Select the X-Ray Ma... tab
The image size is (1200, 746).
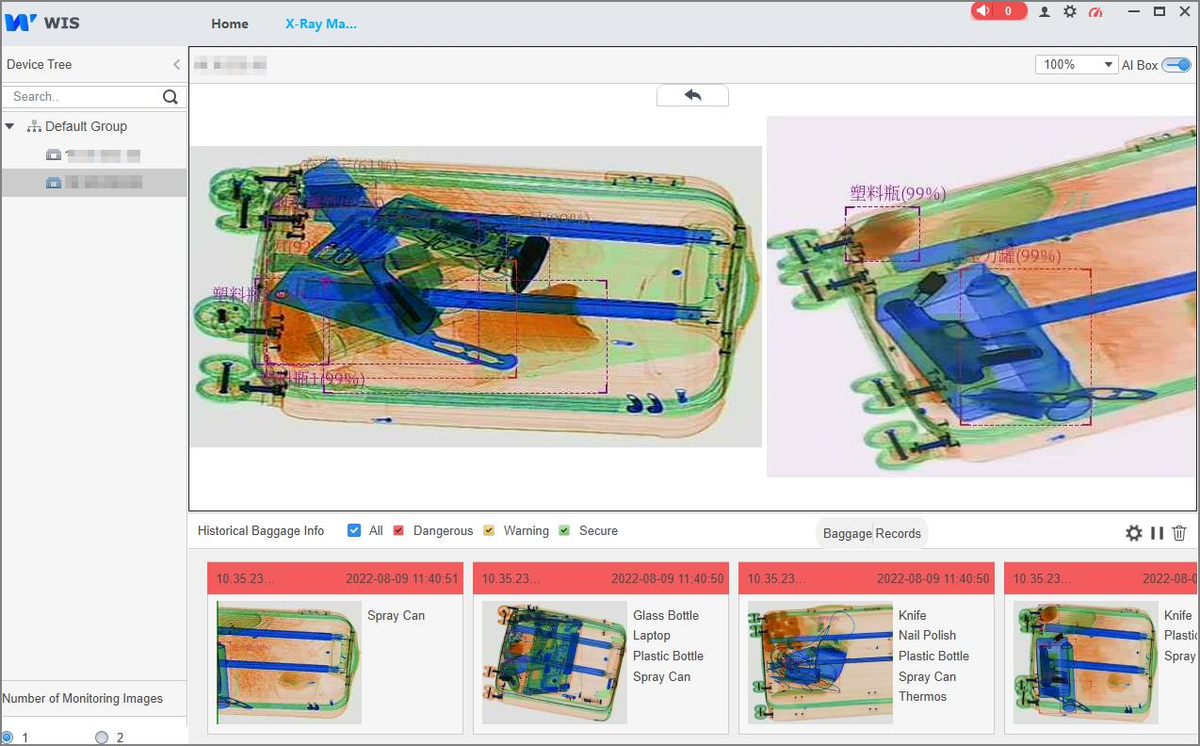tap(321, 24)
